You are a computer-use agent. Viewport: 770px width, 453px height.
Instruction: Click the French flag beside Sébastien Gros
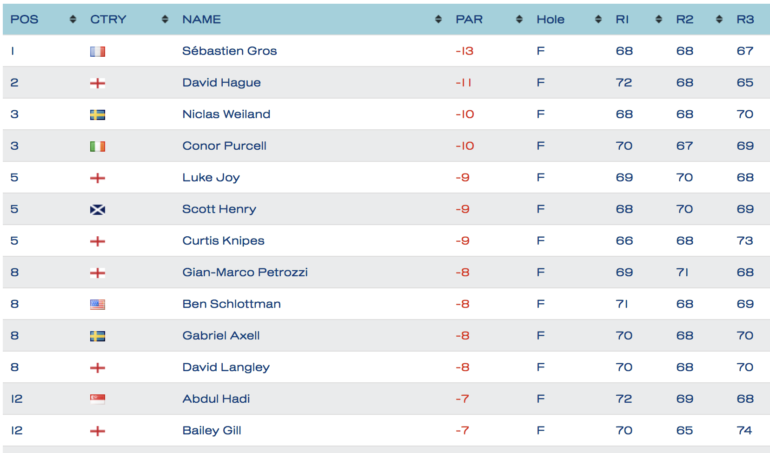click(x=97, y=51)
